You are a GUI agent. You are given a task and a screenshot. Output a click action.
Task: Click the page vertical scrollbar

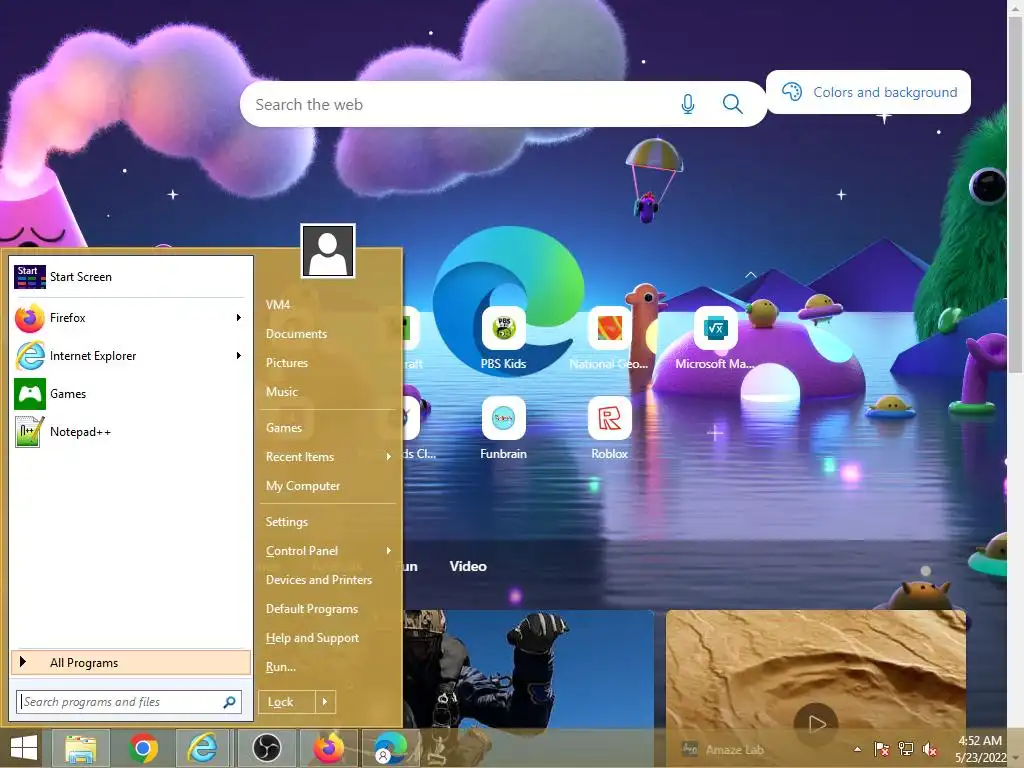[1016, 196]
